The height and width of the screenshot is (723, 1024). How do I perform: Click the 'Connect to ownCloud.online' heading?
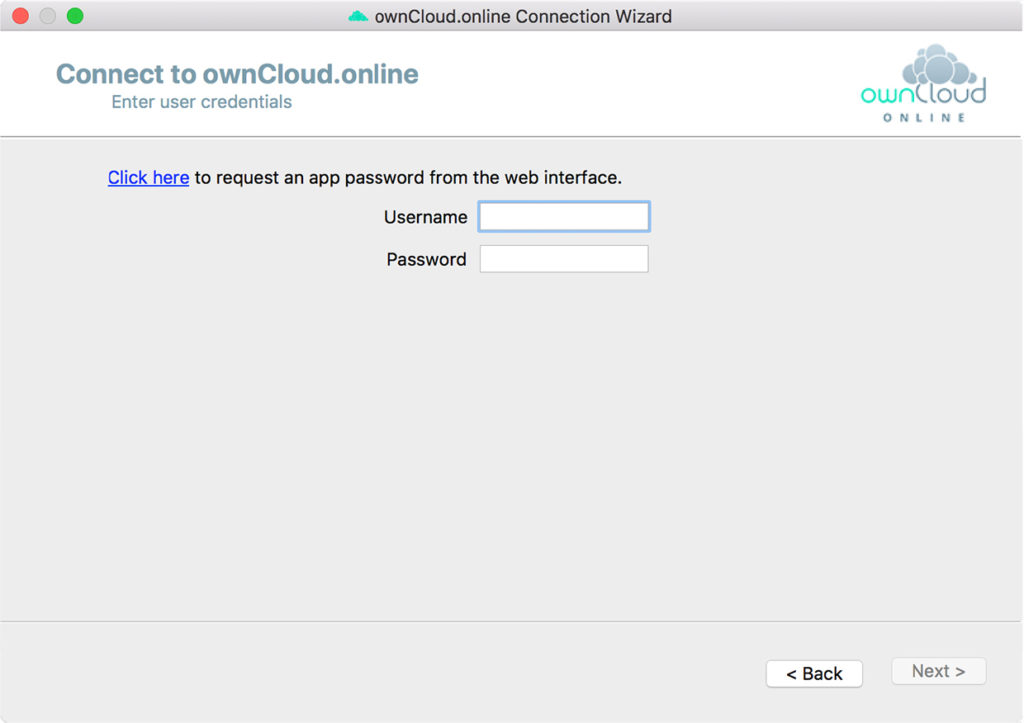(x=236, y=73)
